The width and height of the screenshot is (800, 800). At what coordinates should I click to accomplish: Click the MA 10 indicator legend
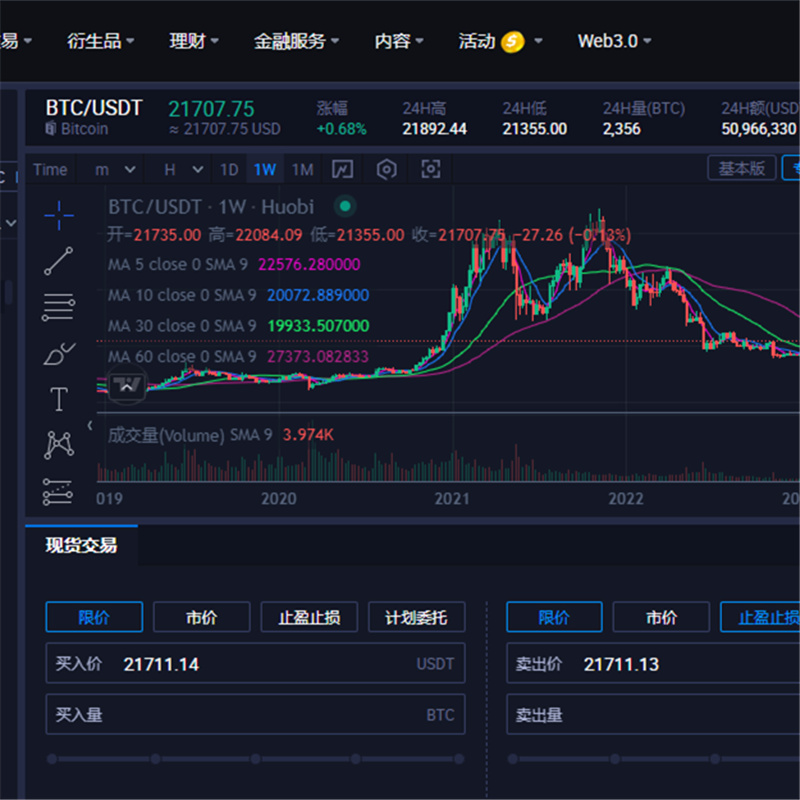click(238, 295)
